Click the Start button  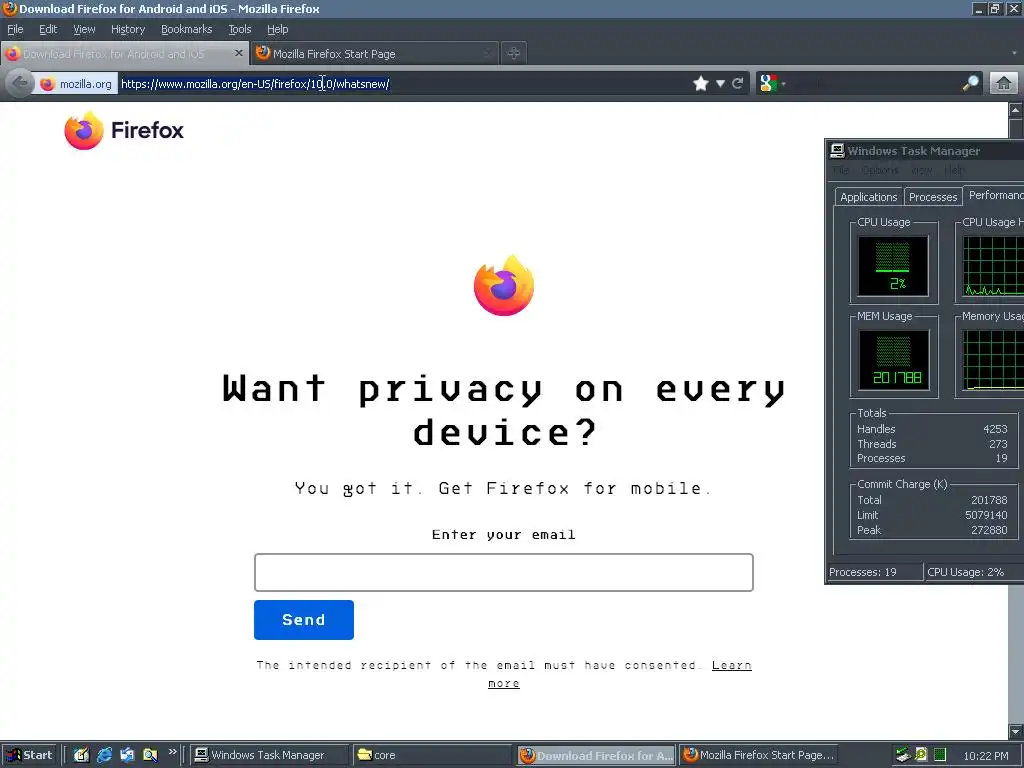tap(30, 755)
